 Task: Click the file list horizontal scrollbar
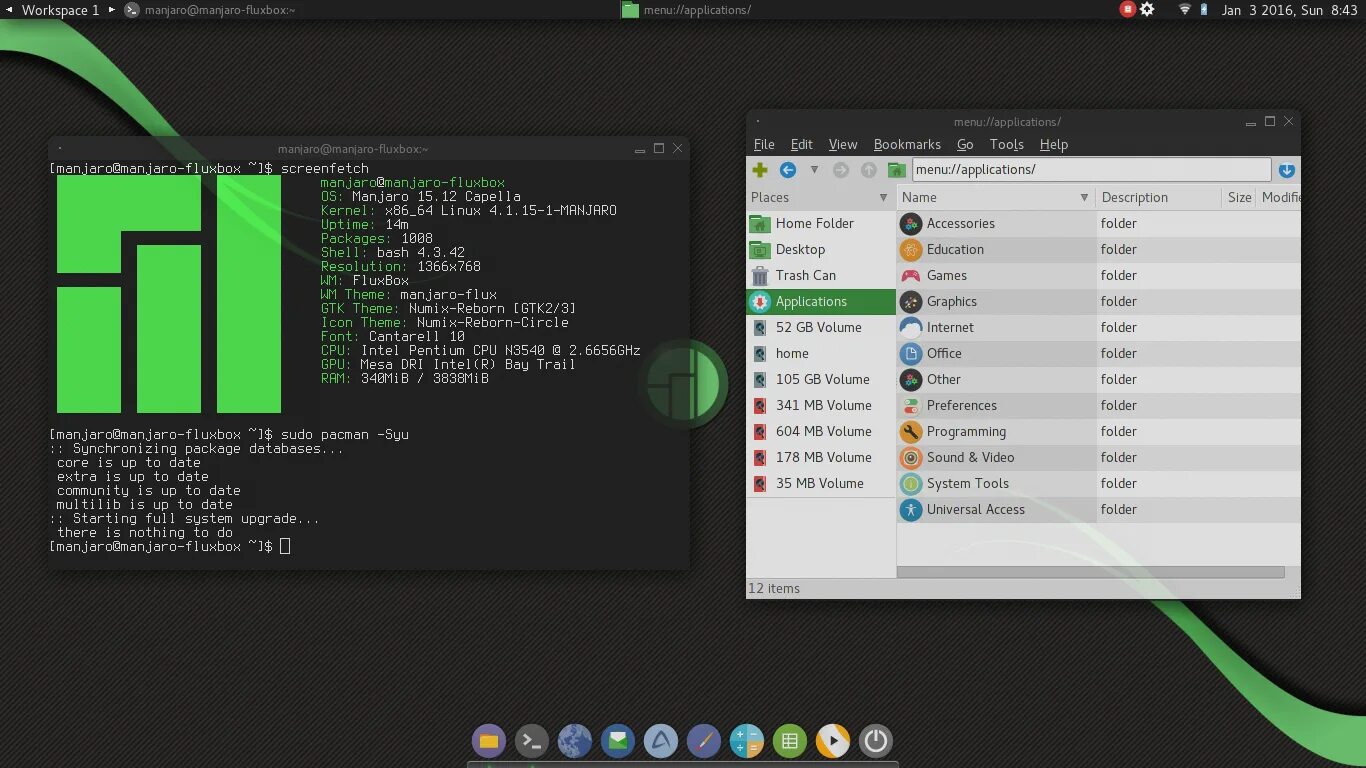1090,572
